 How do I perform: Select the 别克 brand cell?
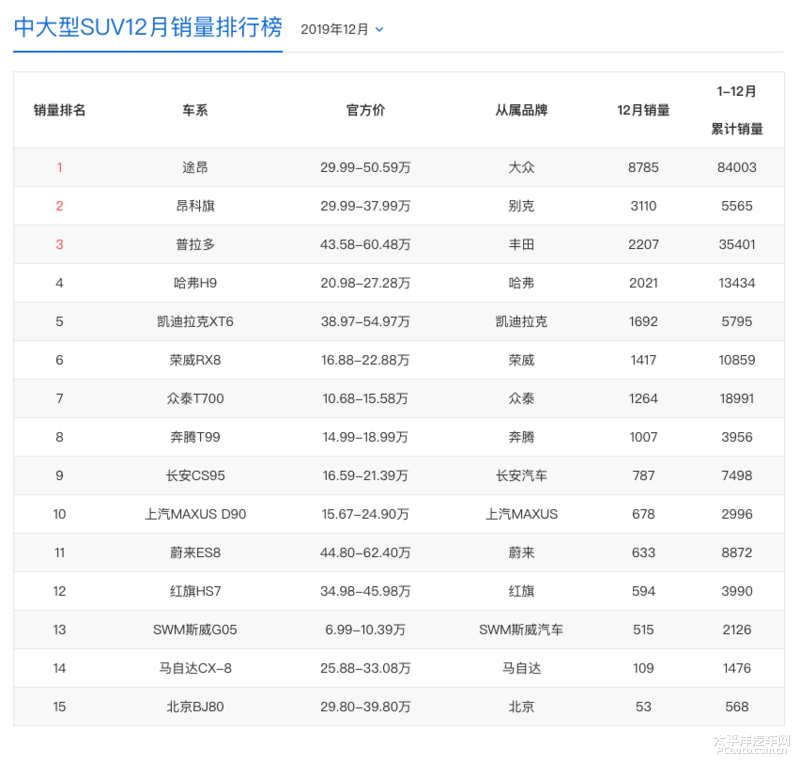tap(521, 206)
